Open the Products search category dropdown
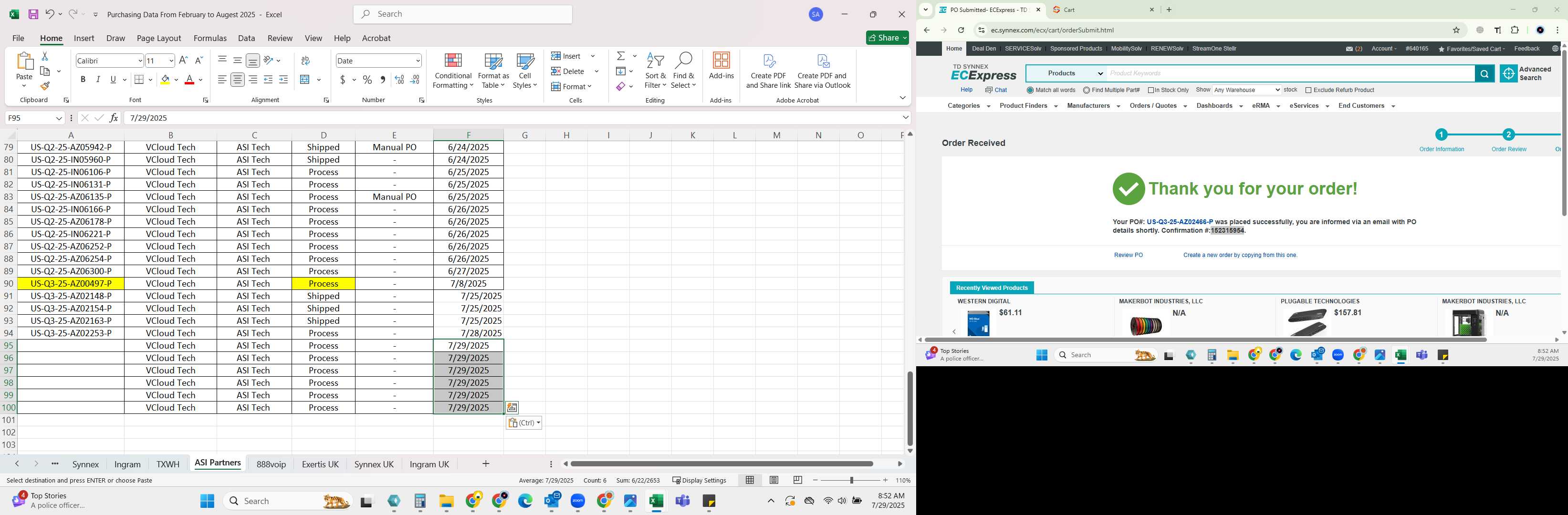The image size is (1568, 515). (x=1066, y=73)
